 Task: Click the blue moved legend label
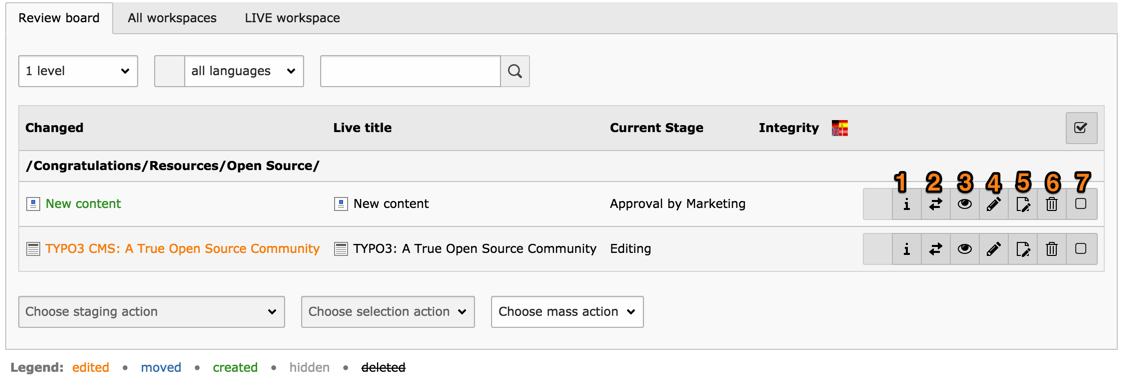pos(161,368)
